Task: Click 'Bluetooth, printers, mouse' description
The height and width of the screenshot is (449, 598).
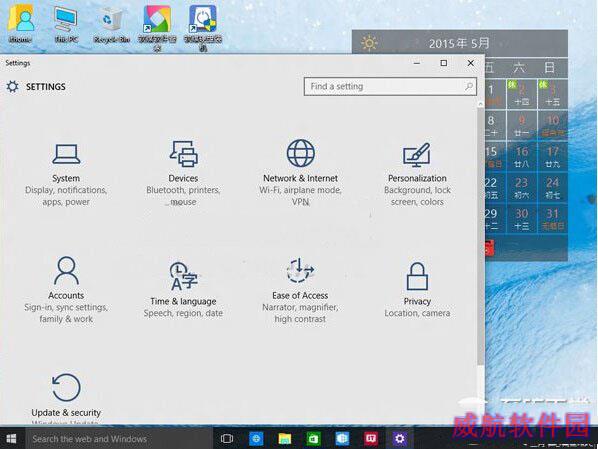Action: [x=183, y=196]
